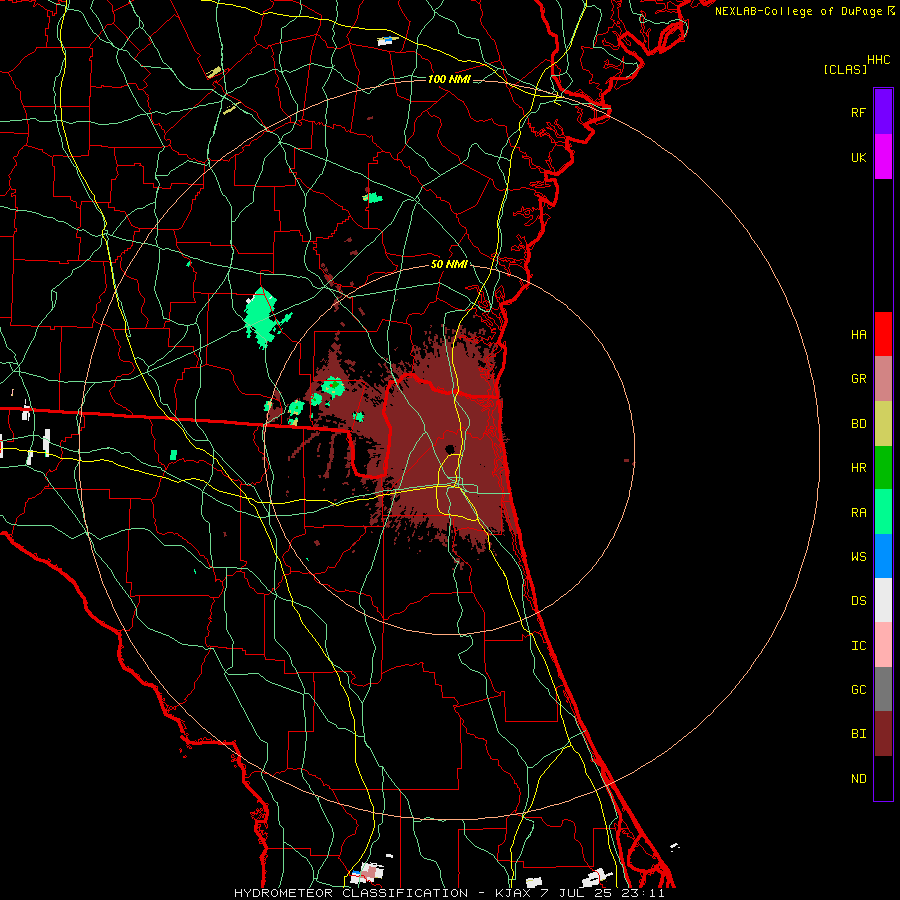Select the IC light pink legend swatch
The height and width of the screenshot is (900, 900).
[883, 645]
